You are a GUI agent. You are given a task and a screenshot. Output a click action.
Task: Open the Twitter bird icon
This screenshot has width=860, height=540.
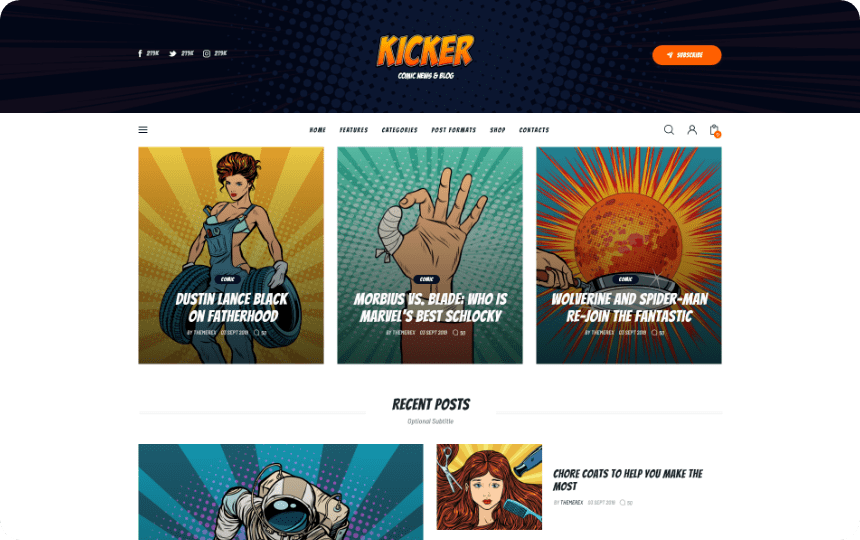click(172, 54)
